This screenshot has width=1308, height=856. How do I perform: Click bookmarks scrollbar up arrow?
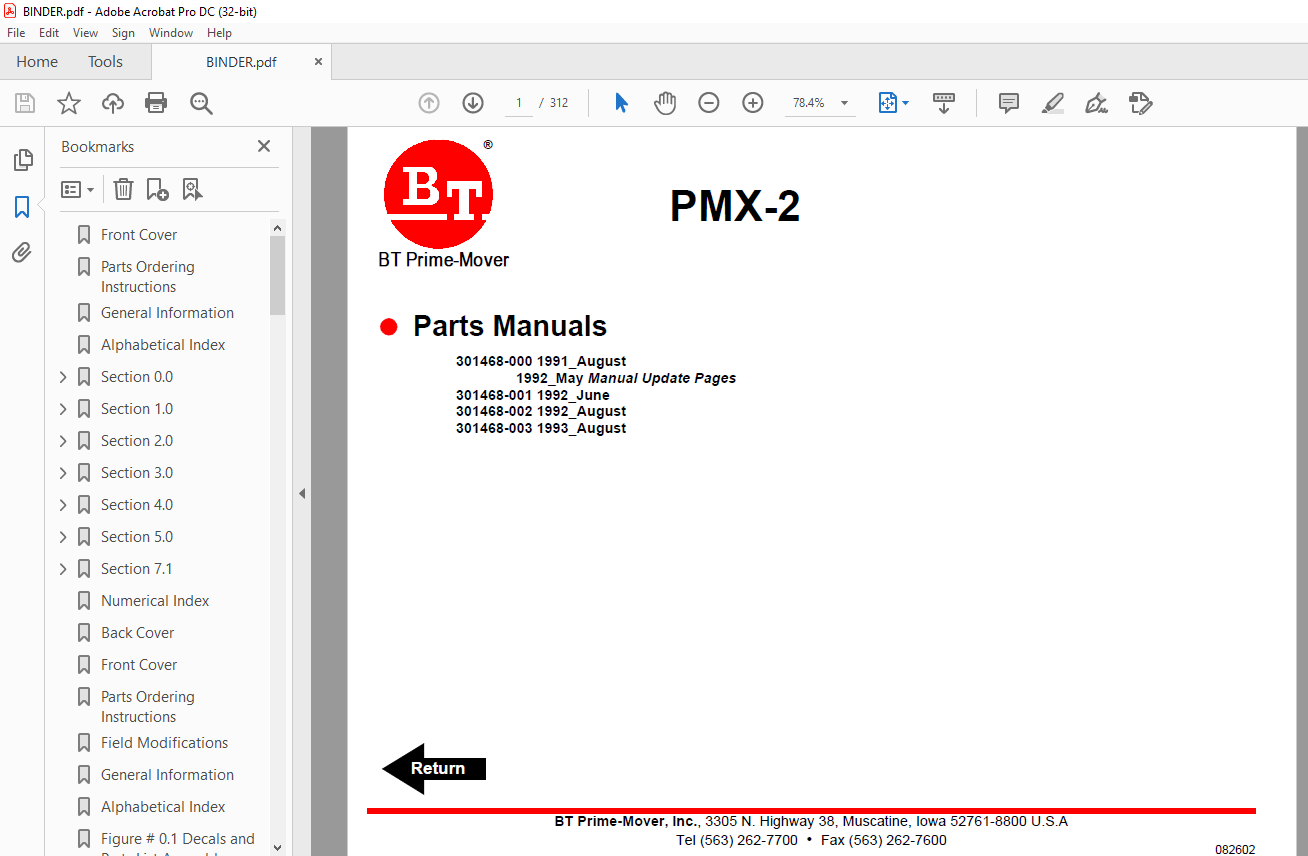click(277, 228)
